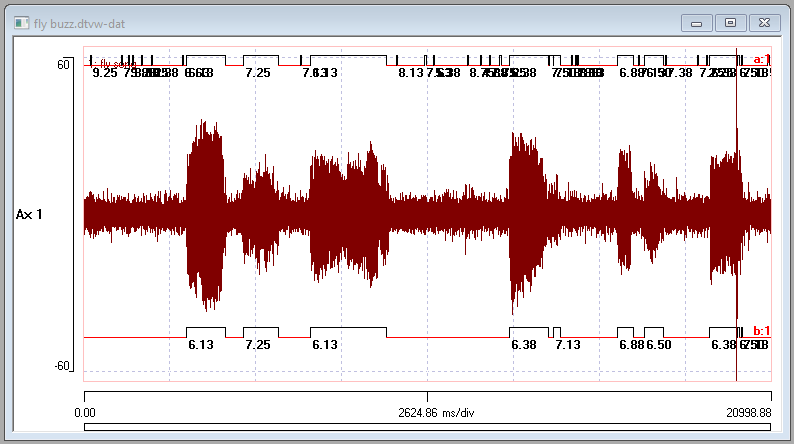Select the 7.25 event label in channel a
Screen dimensions: 794x444
coord(258,73)
